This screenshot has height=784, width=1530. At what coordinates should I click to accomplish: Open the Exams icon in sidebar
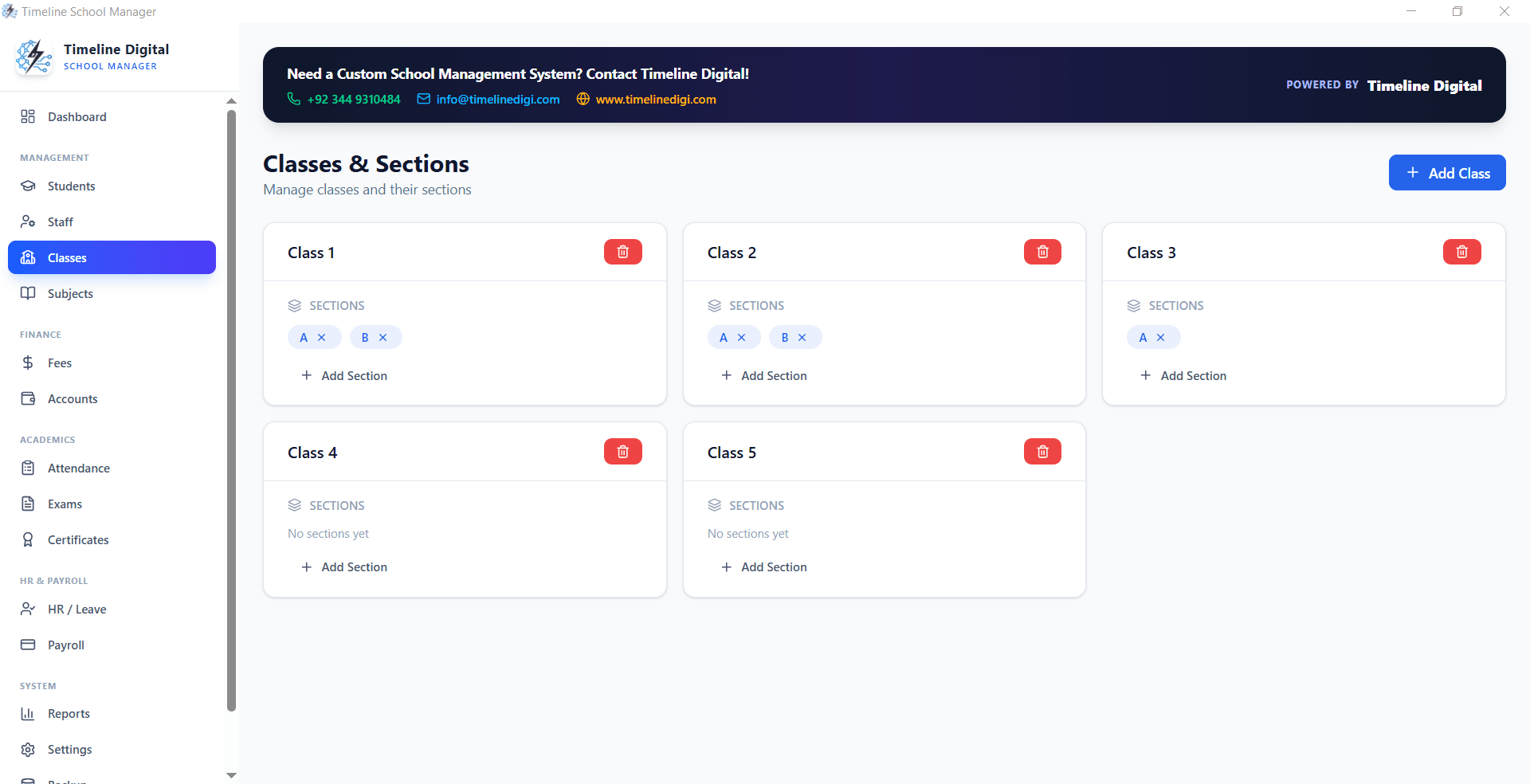28,504
